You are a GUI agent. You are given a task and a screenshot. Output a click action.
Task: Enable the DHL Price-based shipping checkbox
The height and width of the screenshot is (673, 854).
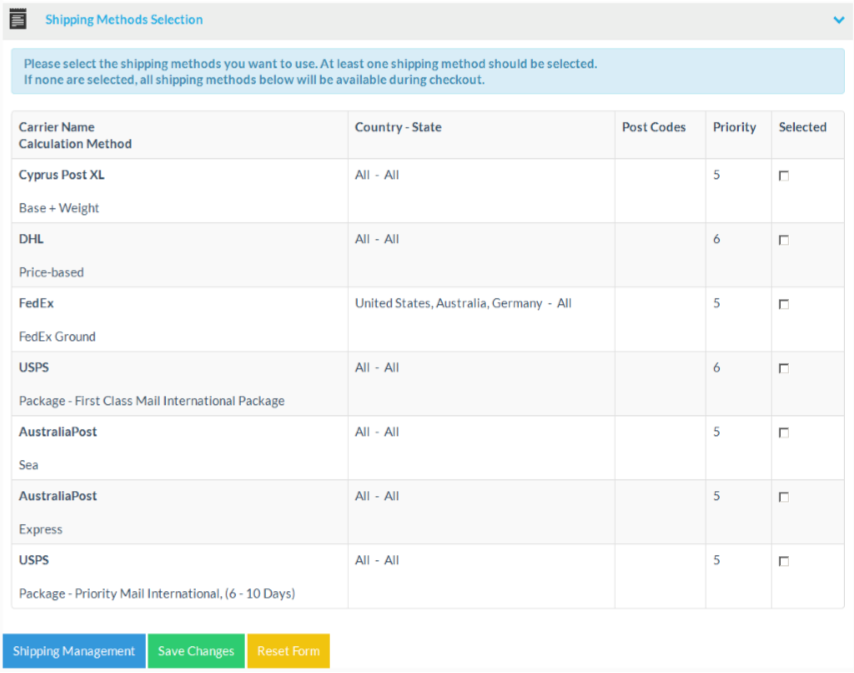tap(784, 240)
